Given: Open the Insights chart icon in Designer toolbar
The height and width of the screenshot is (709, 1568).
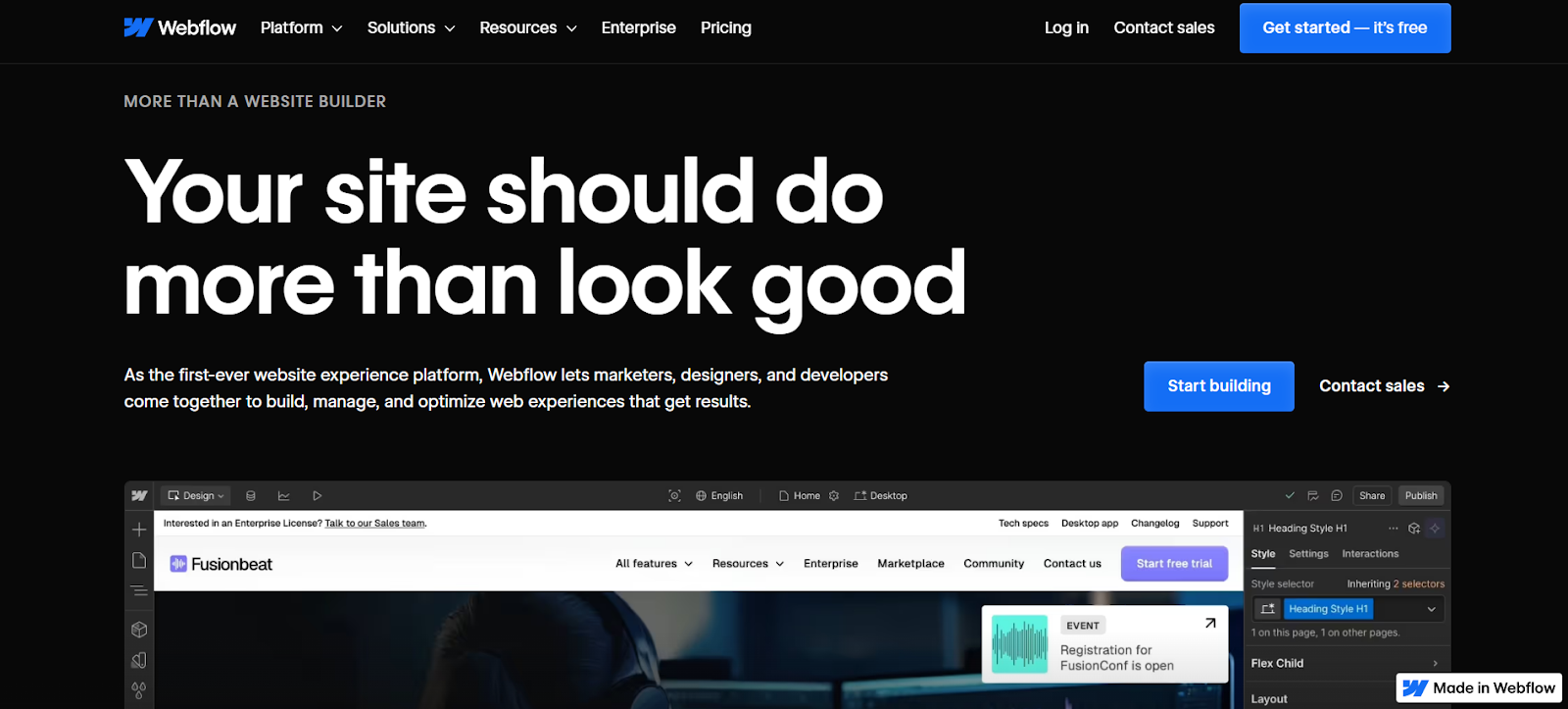Looking at the screenshot, I should pos(284,496).
